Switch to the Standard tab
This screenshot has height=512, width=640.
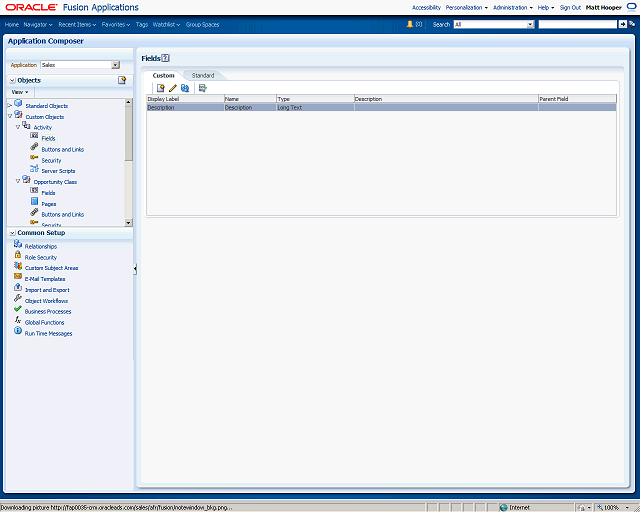[x=203, y=76]
